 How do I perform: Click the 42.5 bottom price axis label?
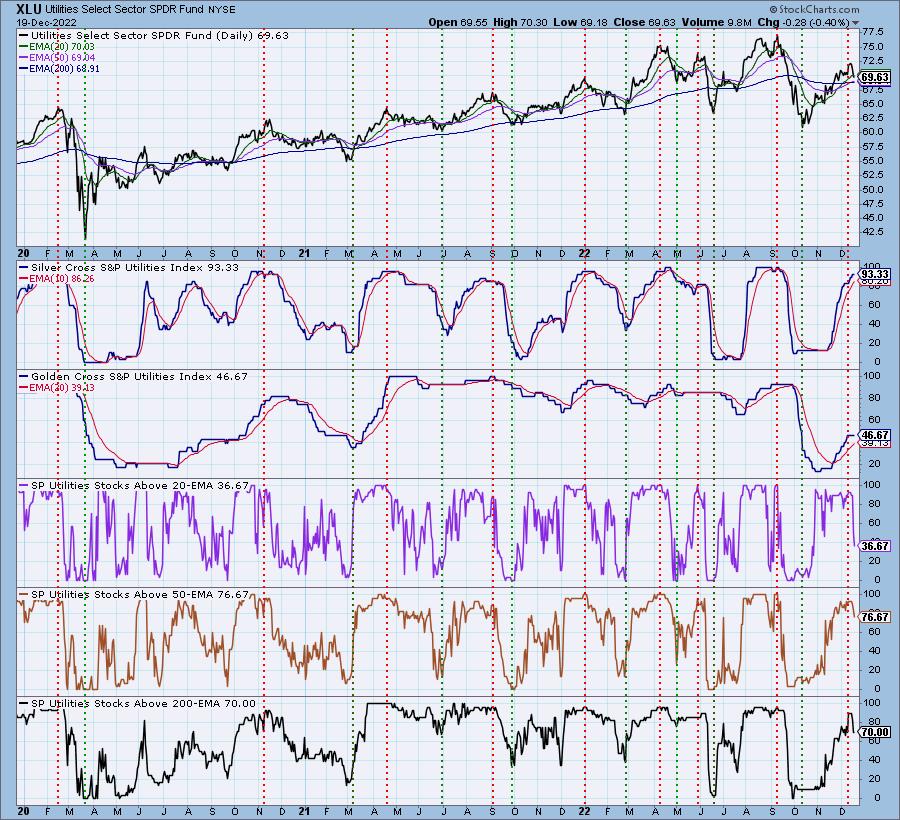(x=872, y=232)
